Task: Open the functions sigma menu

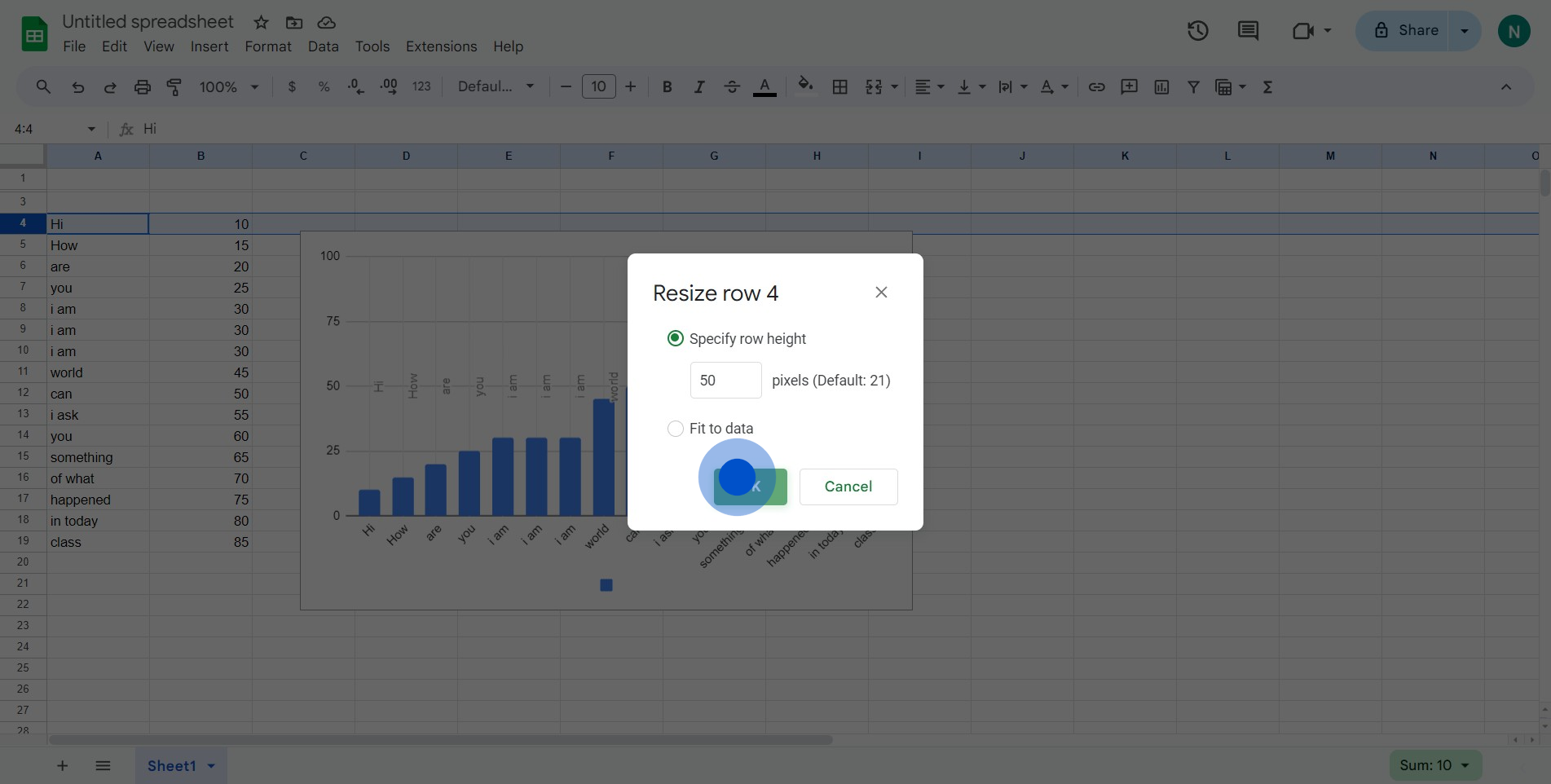Action: (x=1267, y=87)
